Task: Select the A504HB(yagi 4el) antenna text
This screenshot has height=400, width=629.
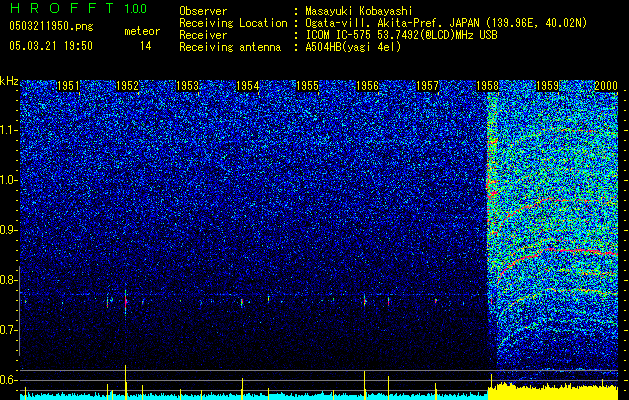Action: coord(353,47)
